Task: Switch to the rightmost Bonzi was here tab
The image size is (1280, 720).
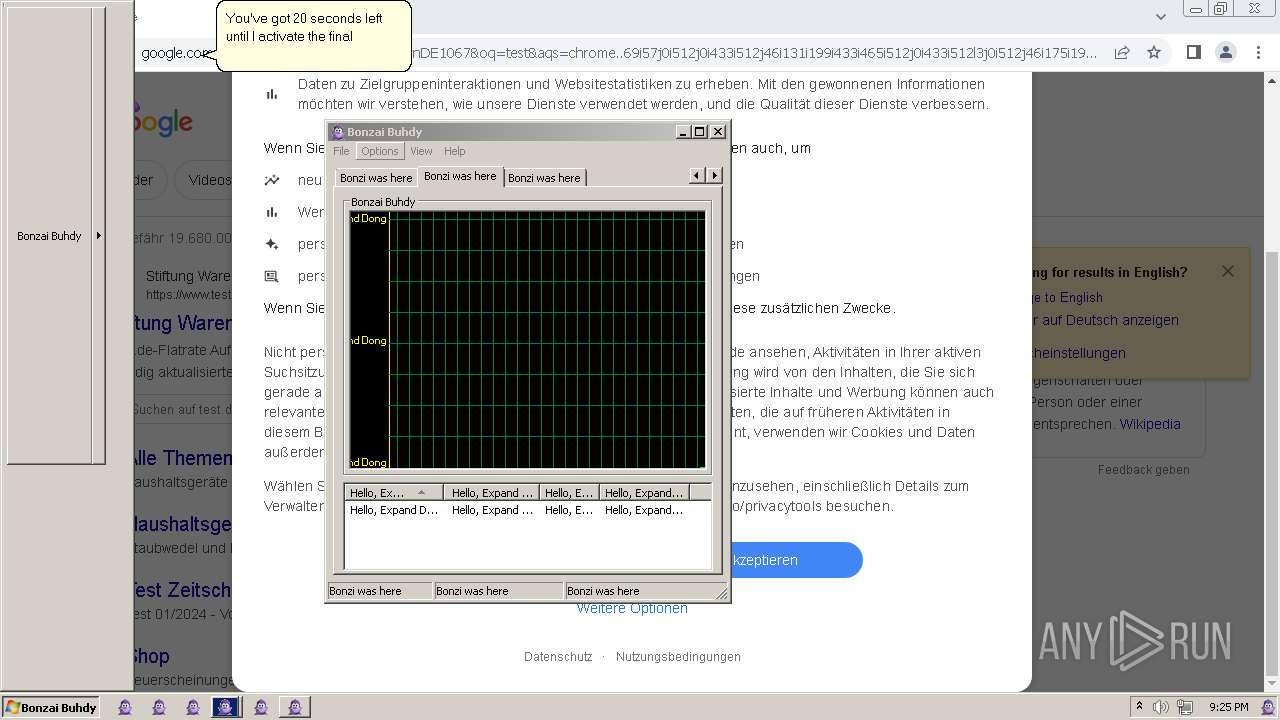Action: [544, 178]
